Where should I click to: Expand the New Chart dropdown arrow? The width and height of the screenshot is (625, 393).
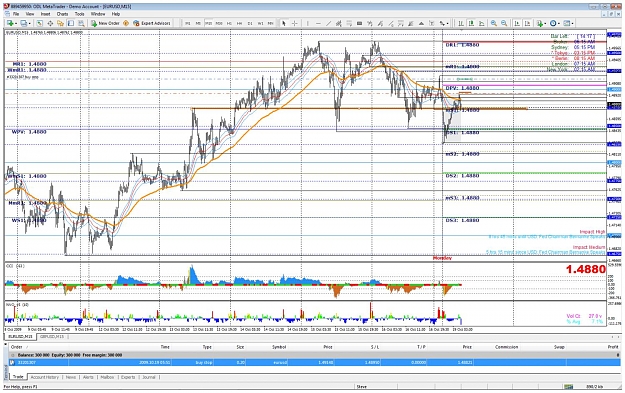pyautogui.click(x=16, y=24)
